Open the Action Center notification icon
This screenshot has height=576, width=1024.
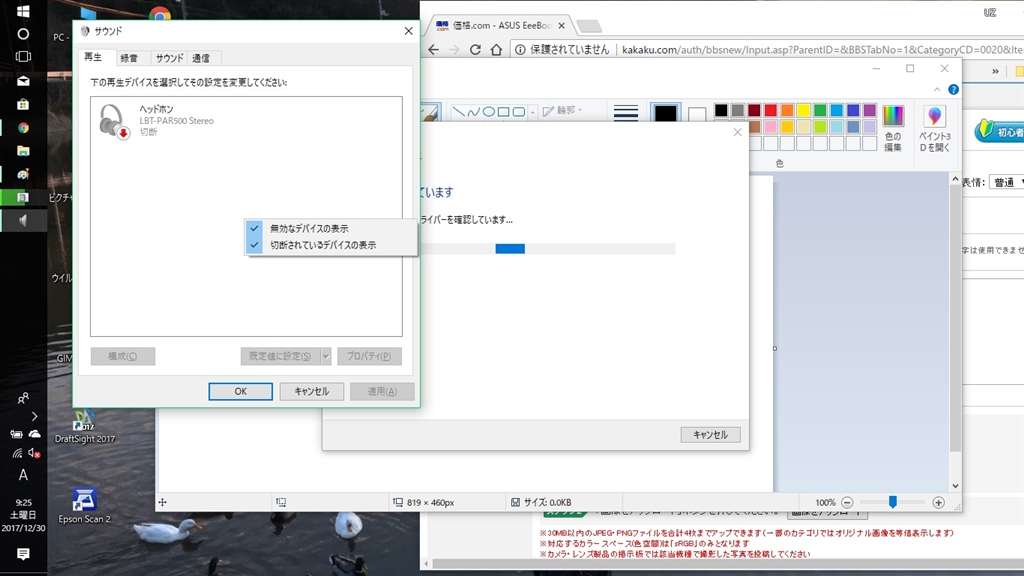23,554
